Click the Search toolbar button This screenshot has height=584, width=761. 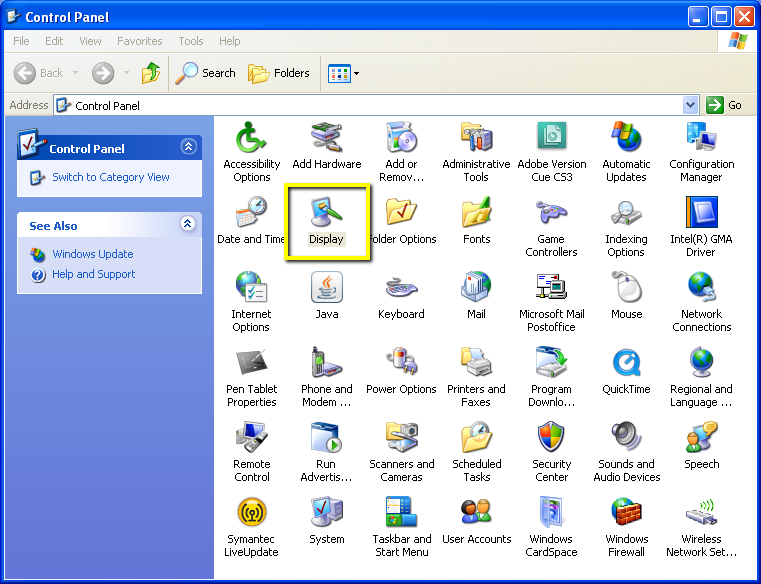pos(205,73)
